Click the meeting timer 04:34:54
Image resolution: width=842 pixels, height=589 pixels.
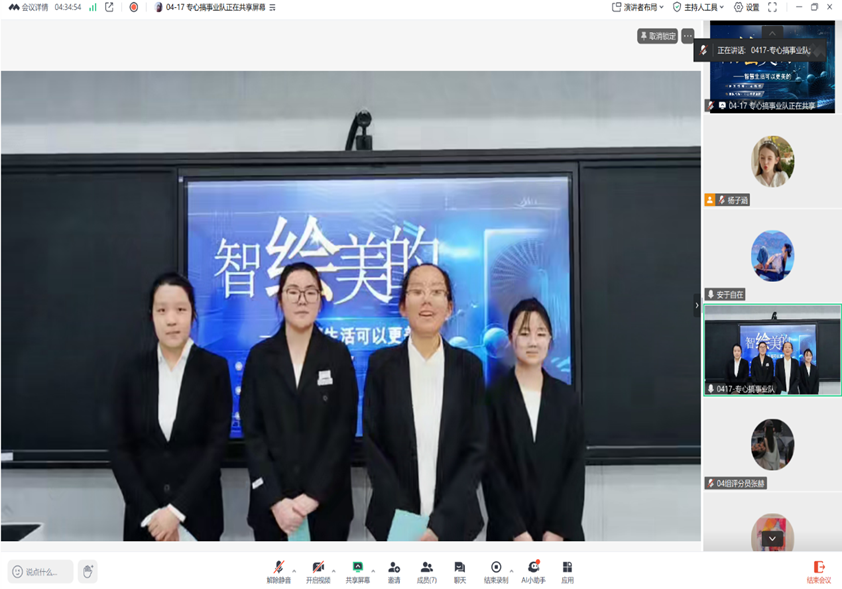coord(68,7)
